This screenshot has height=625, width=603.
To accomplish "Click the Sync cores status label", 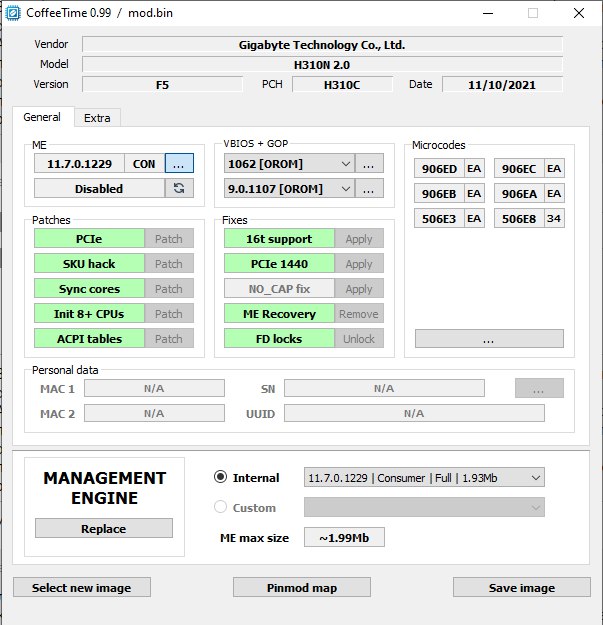I will 89,289.
